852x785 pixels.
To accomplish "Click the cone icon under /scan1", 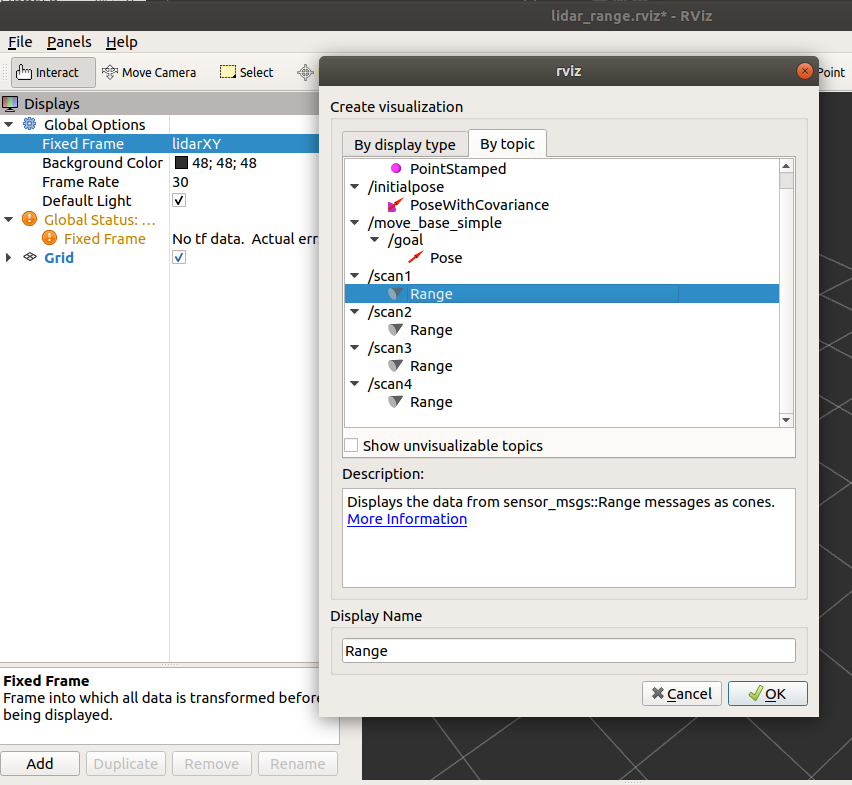I will [396, 294].
